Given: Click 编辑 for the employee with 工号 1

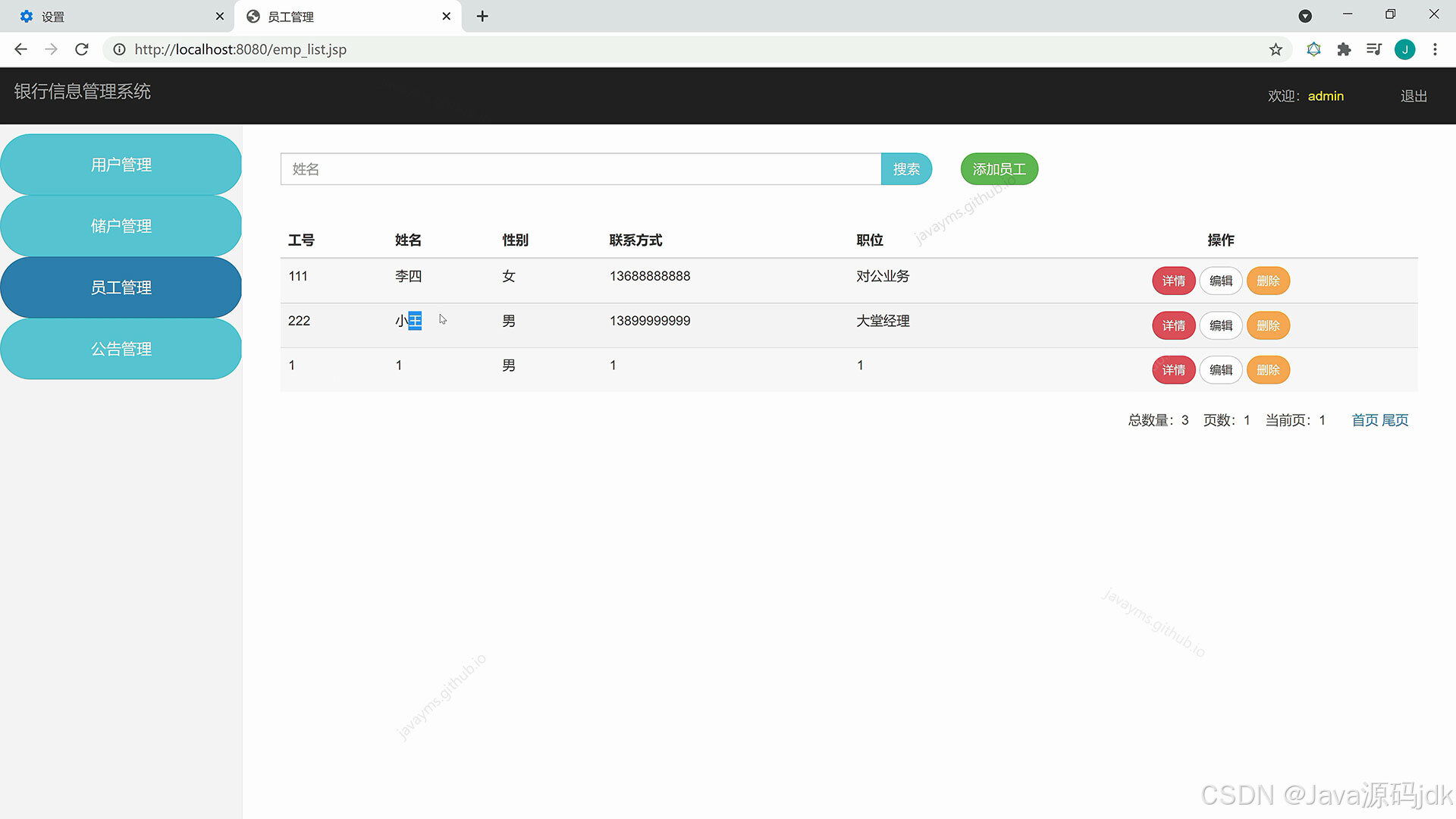Looking at the screenshot, I should click(x=1220, y=370).
